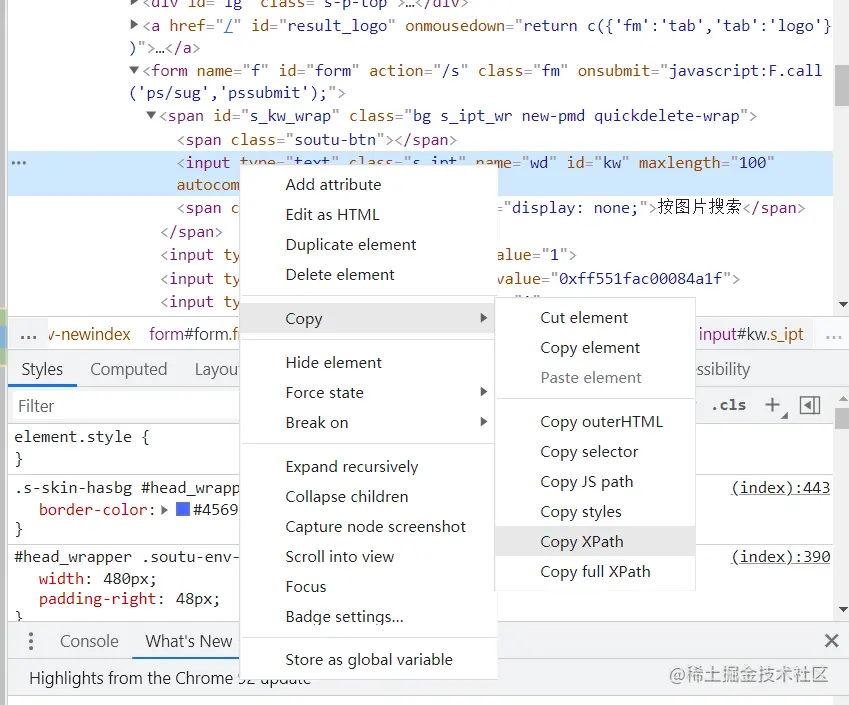Close the bottom drawer with X
Image resolution: width=849 pixels, height=705 pixels.
tap(831, 641)
